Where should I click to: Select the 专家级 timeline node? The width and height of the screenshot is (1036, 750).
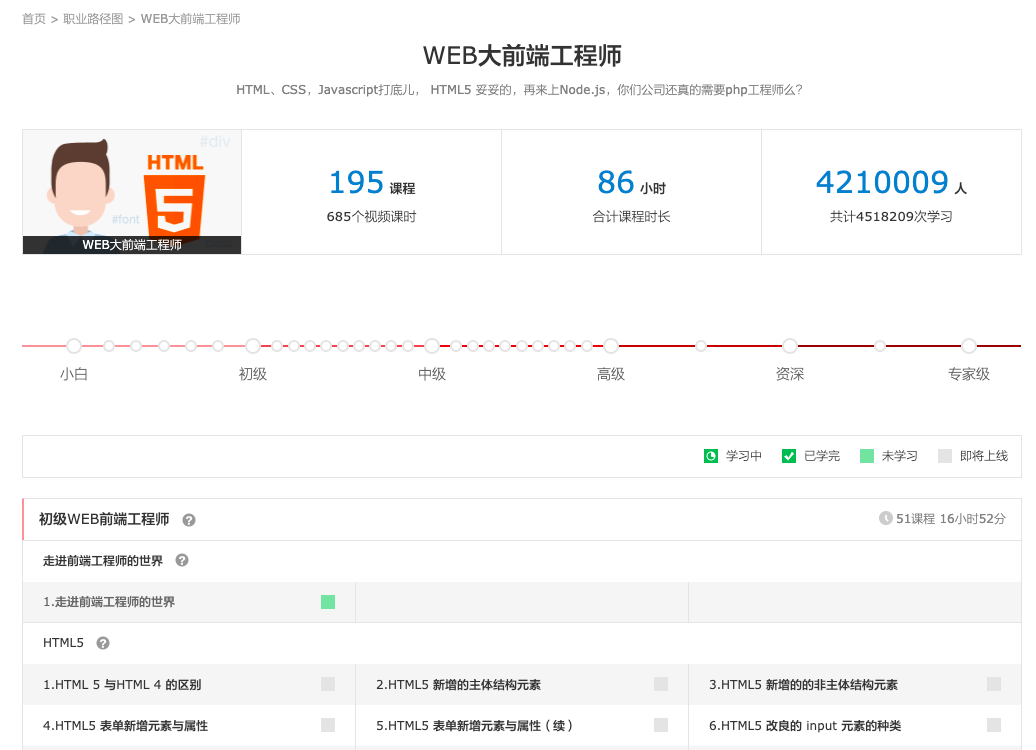pyautogui.click(x=969, y=346)
